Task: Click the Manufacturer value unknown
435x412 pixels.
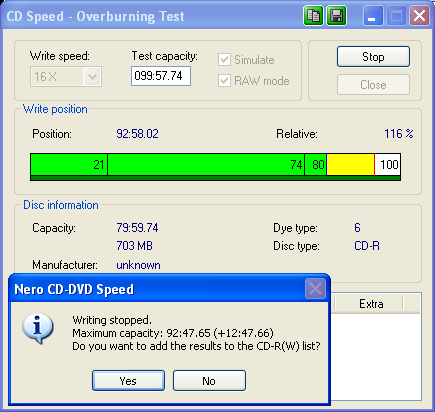Action: pos(138,265)
